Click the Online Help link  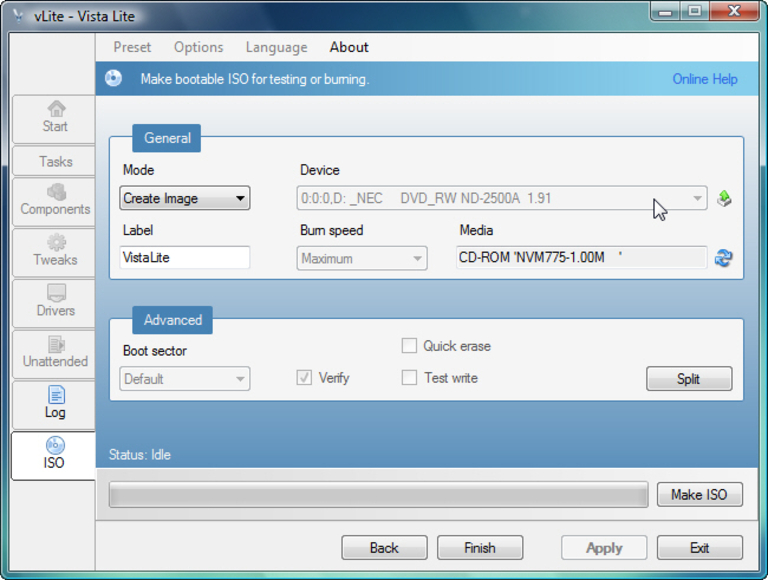coord(705,79)
